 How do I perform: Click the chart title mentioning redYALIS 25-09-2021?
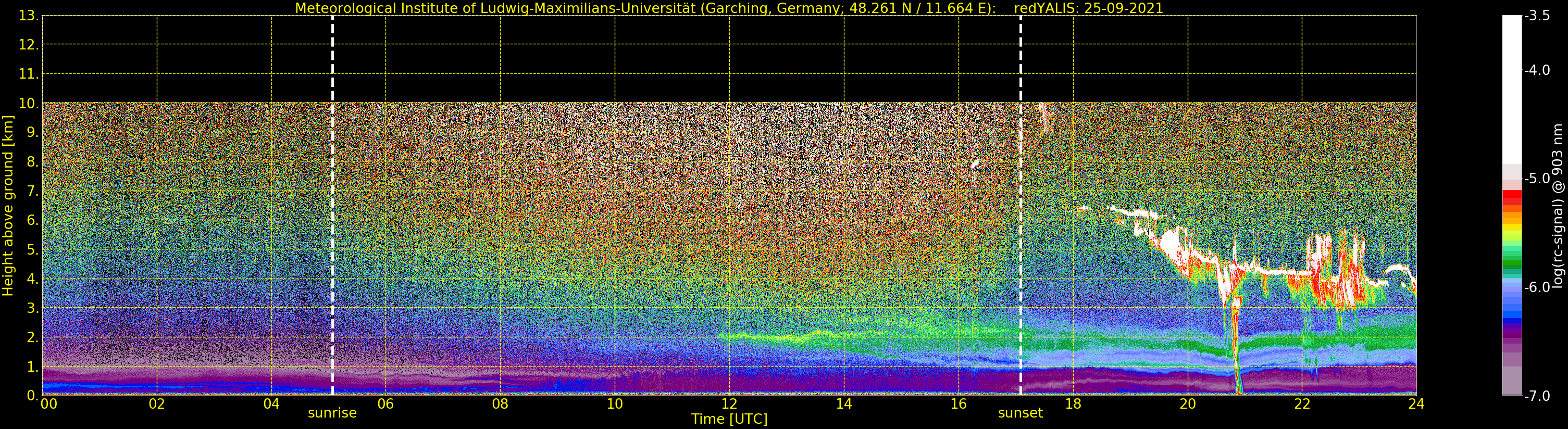729,8
